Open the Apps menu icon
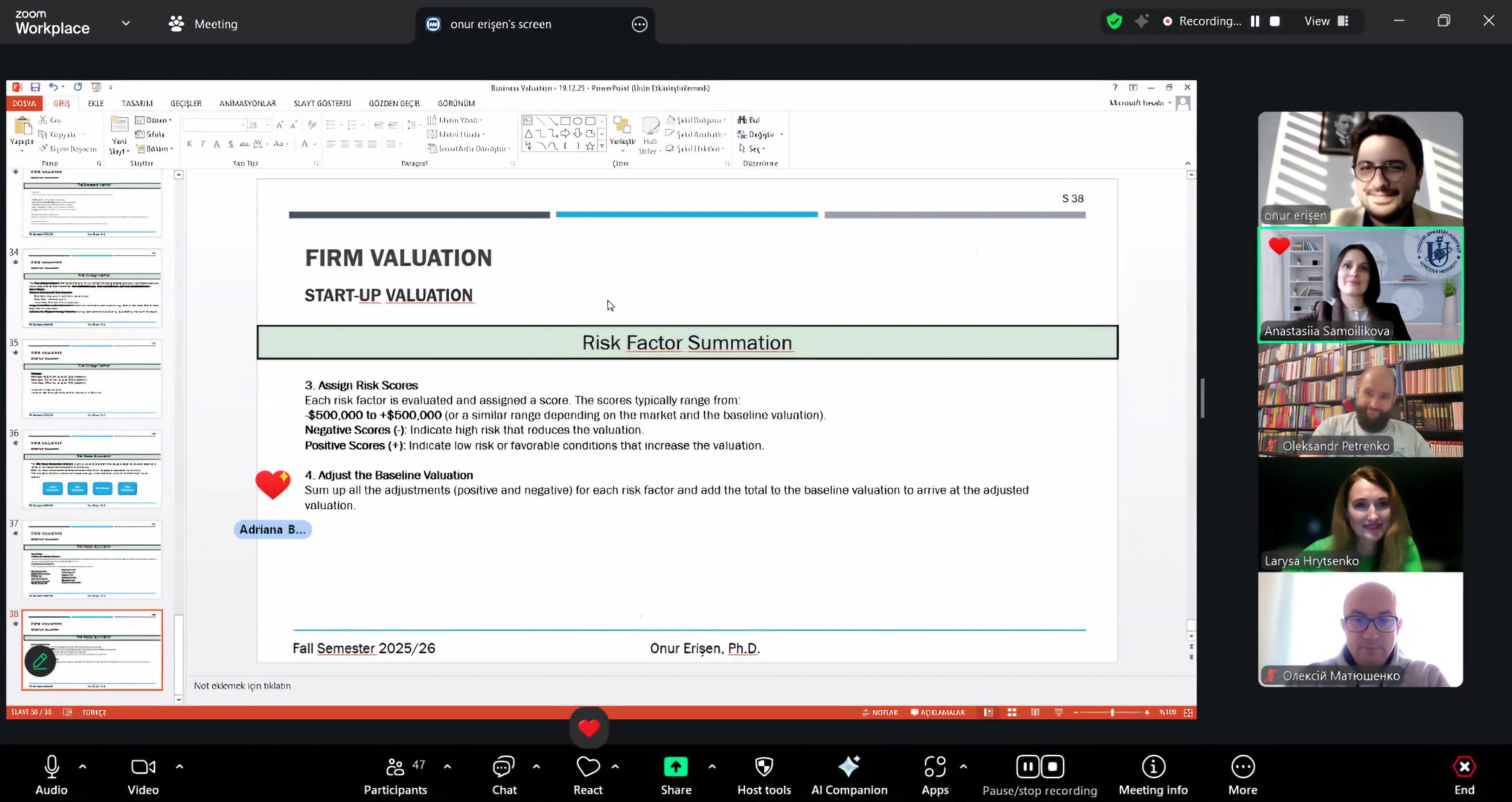Screen dimensions: 1512x802 [934, 767]
